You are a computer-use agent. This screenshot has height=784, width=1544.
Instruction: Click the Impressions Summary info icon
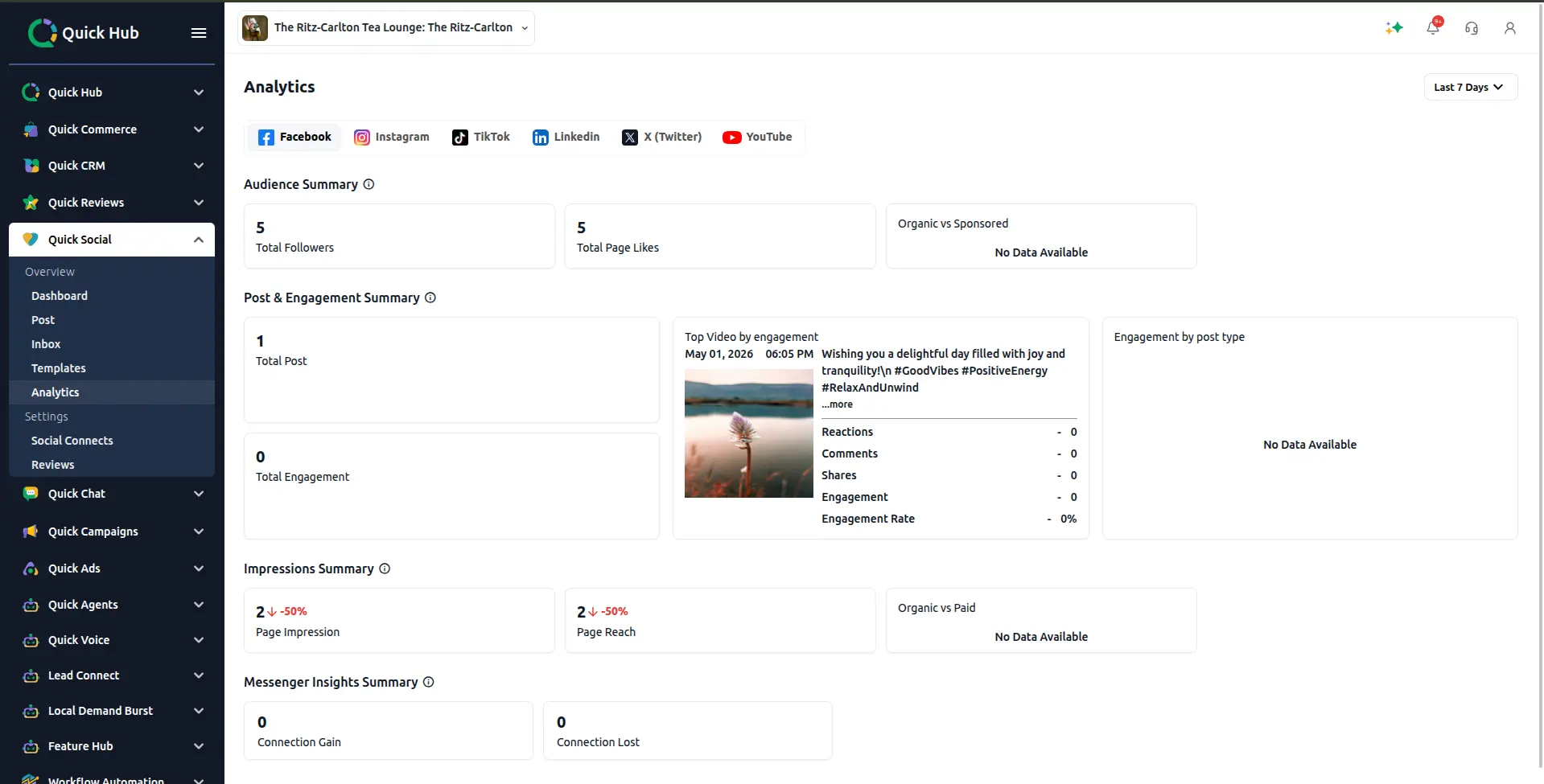coord(385,569)
